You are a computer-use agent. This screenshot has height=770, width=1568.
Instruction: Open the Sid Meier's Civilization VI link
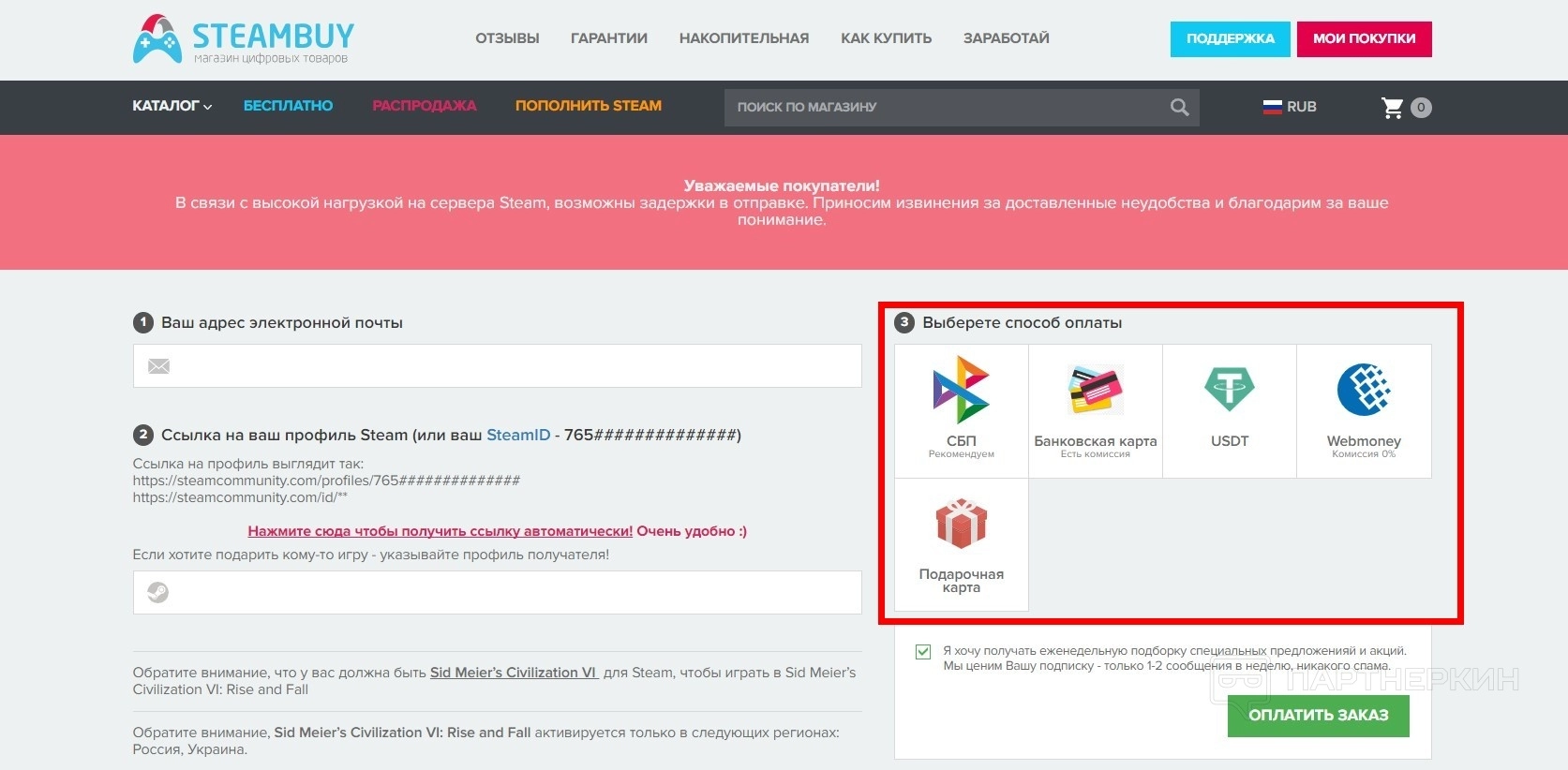coord(514,673)
